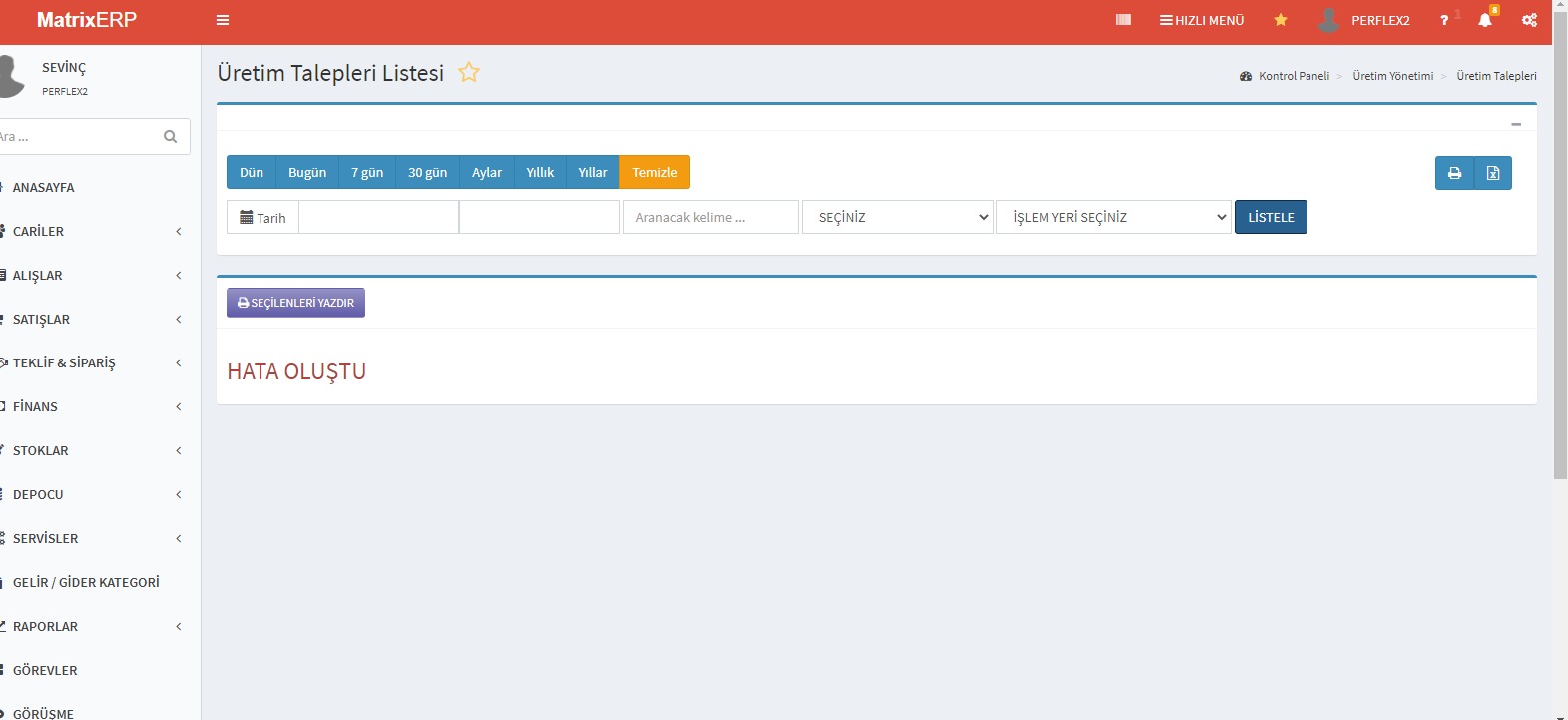This screenshot has width=1568, height=720.
Task: Click the Aranacak kelime search field
Action: [x=711, y=217]
